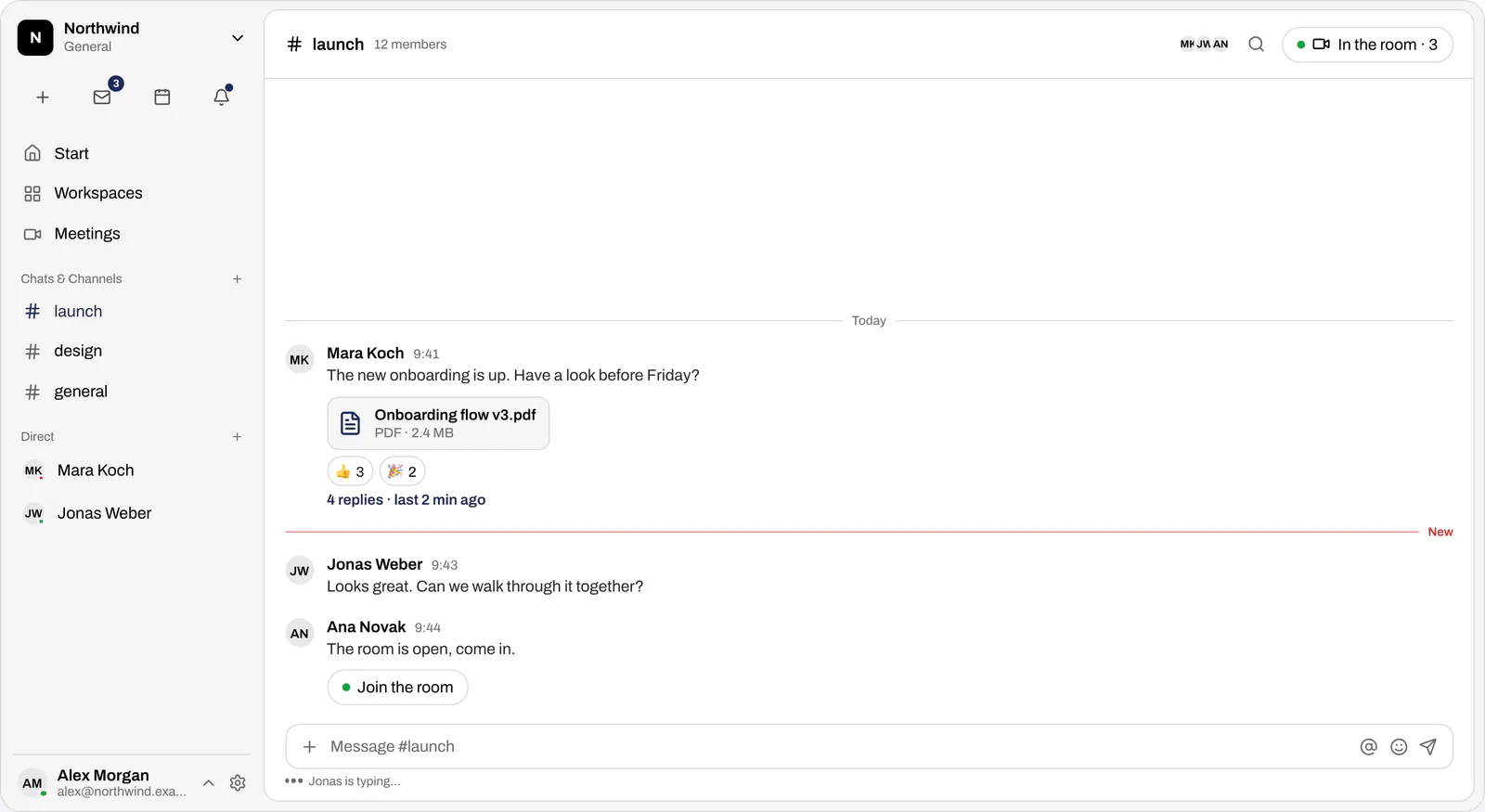Click the member avatars in header
Screen dimensions: 1485x812
(x=1204, y=45)
